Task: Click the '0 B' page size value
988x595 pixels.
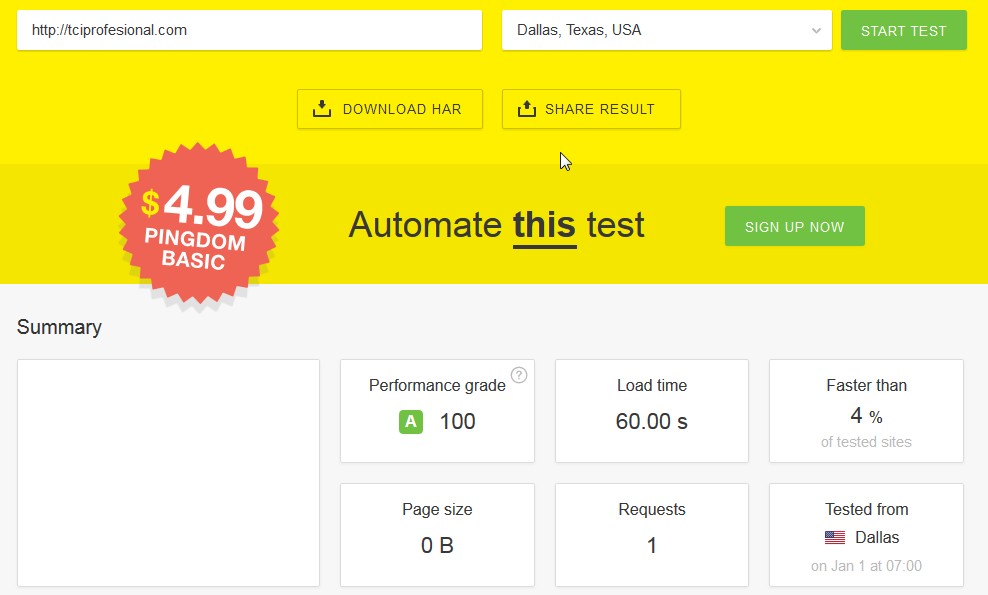Action: 437,545
